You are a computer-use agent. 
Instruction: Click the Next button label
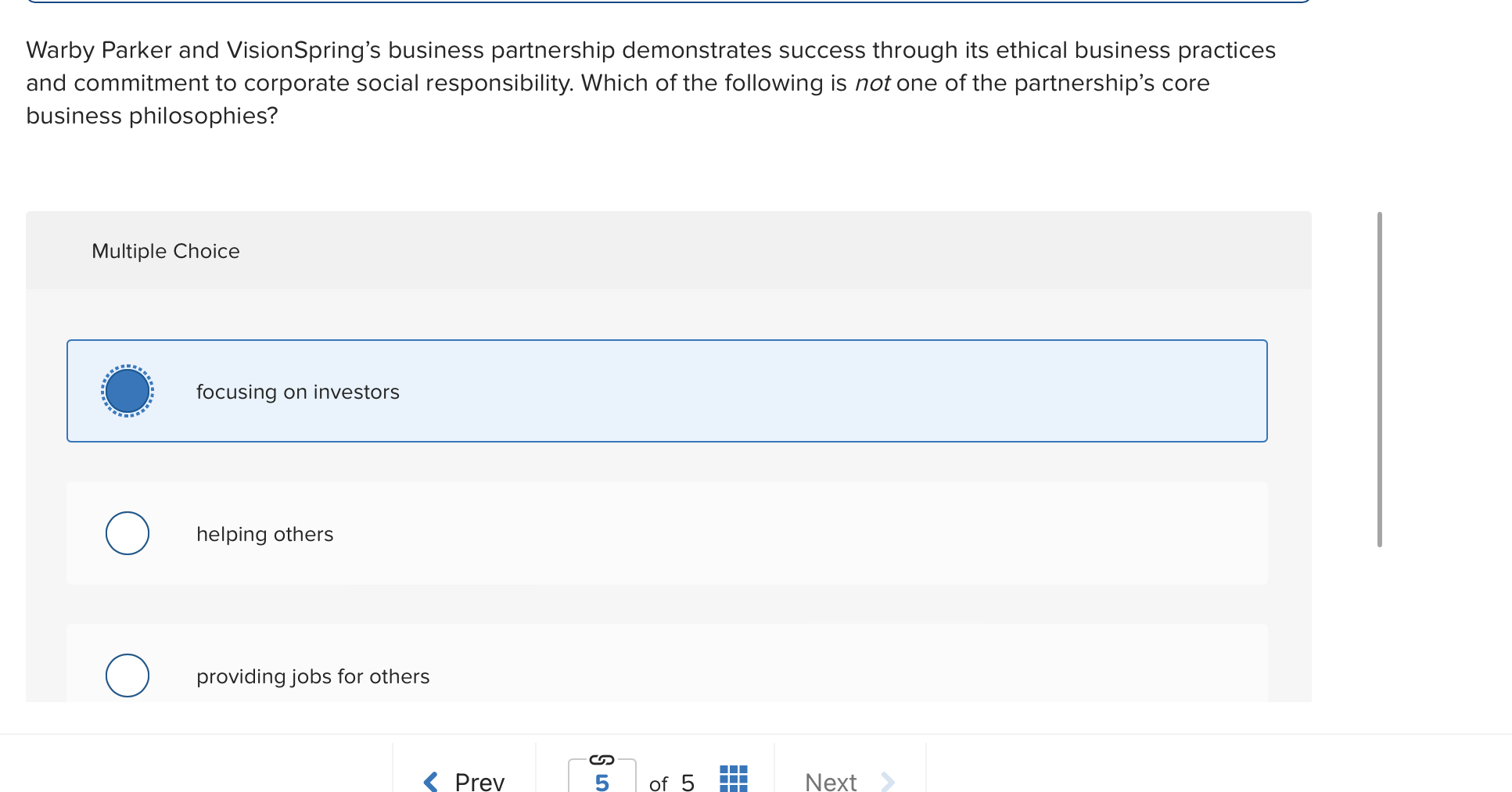tap(831, 781)
